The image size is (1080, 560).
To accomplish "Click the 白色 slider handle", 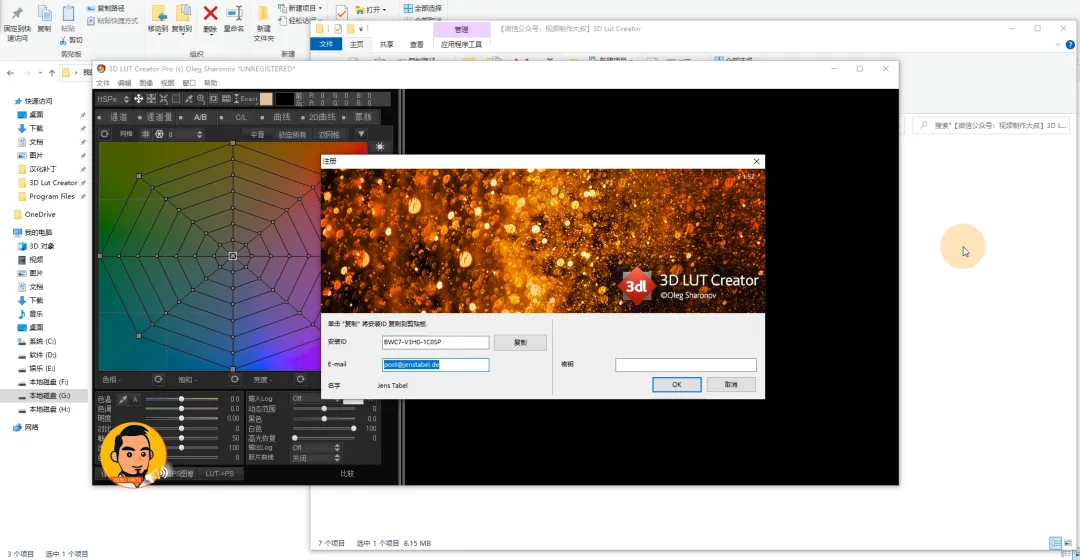I will coord(353,428).
